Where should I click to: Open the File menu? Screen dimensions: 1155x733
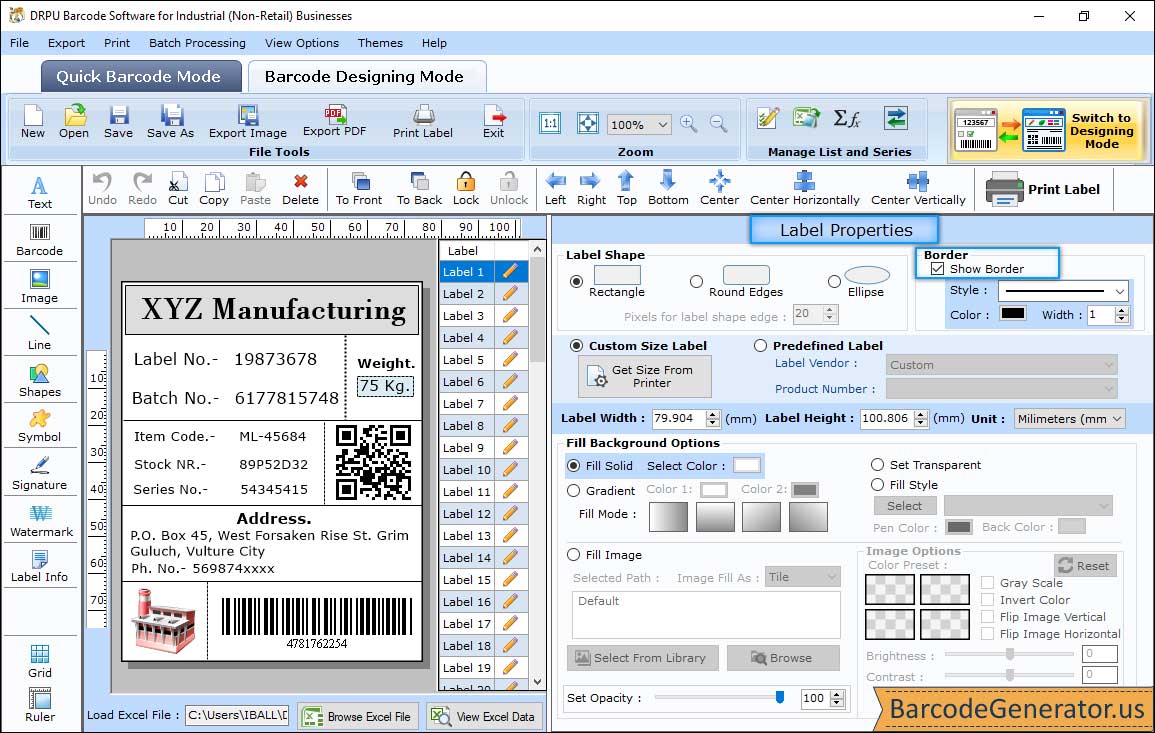20,43
